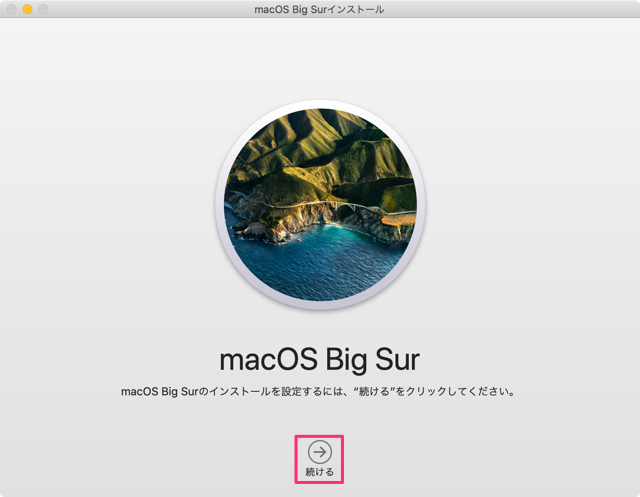640x497 pixels.
Task: Minimize the macOS Big Sur installer window
Action: click(x=27, y=9)
